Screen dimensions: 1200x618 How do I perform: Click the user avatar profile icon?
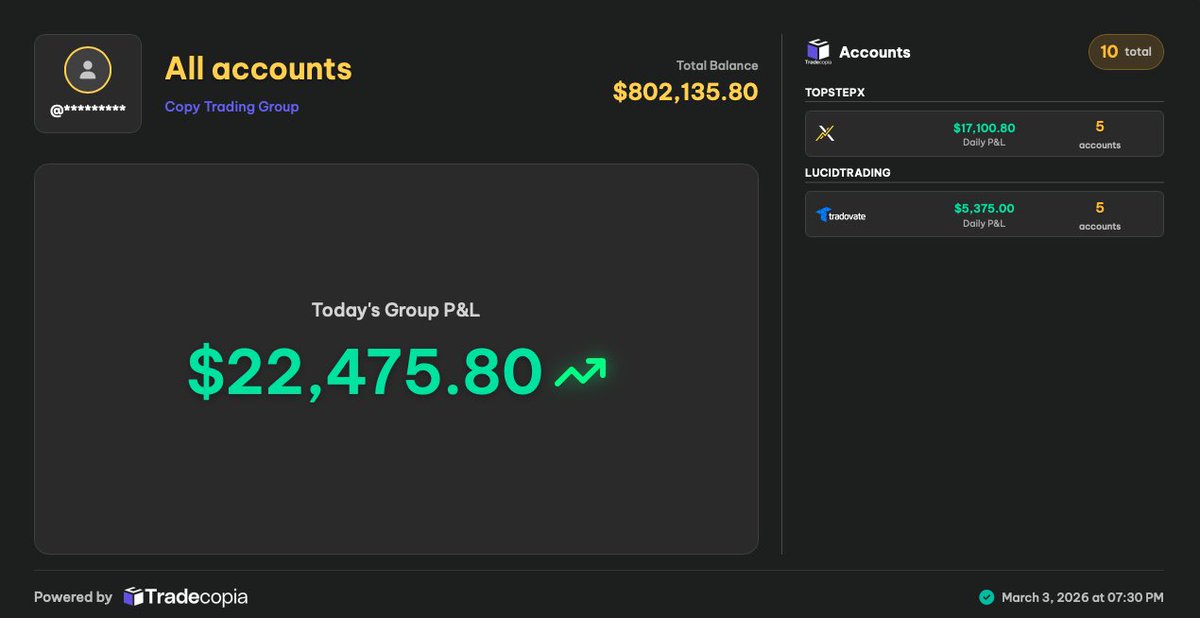[88, 70]
